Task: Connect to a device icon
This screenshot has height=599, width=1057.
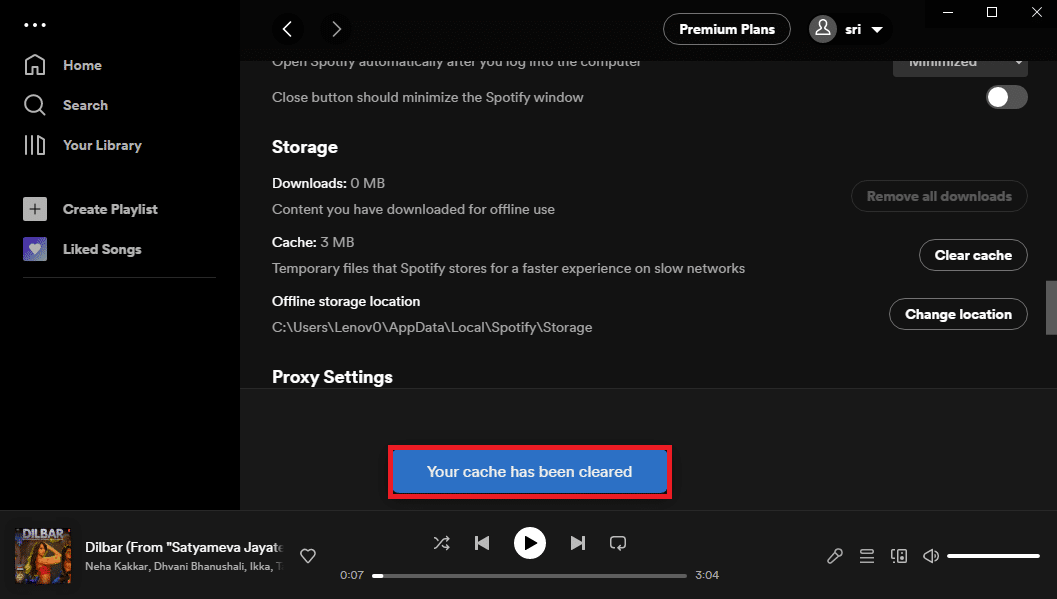Action: point(899,556)
